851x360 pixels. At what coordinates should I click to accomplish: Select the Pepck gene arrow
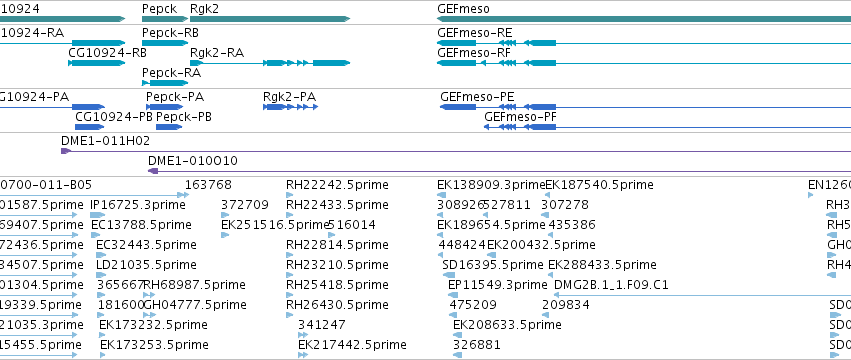165,19
